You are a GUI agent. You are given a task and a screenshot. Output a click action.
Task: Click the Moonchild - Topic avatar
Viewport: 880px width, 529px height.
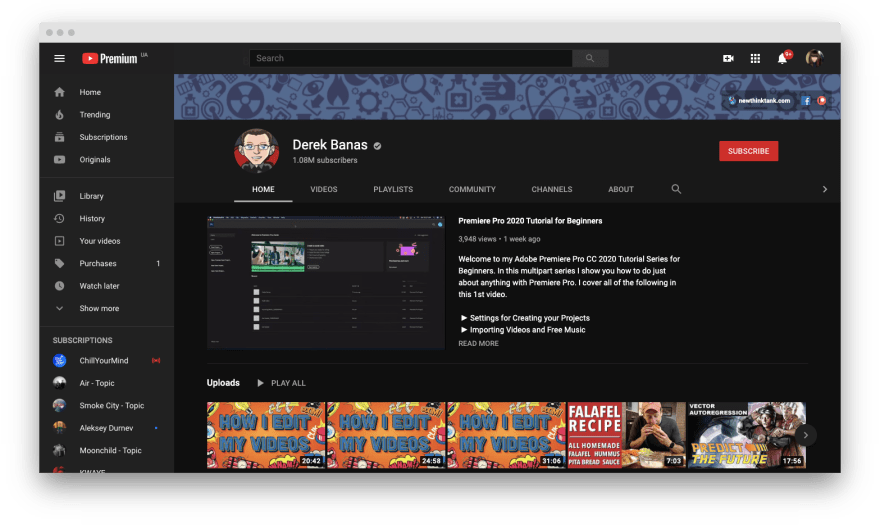59,450
